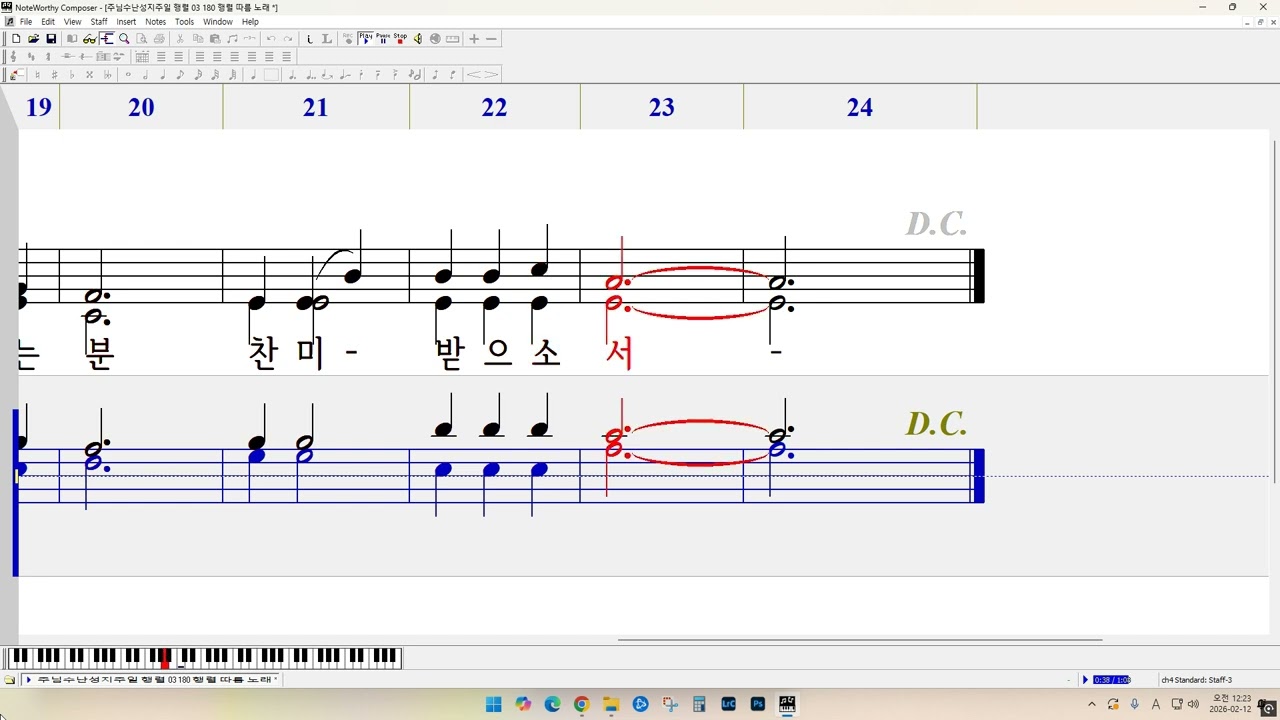Open print preview from the toolbar

142,39
